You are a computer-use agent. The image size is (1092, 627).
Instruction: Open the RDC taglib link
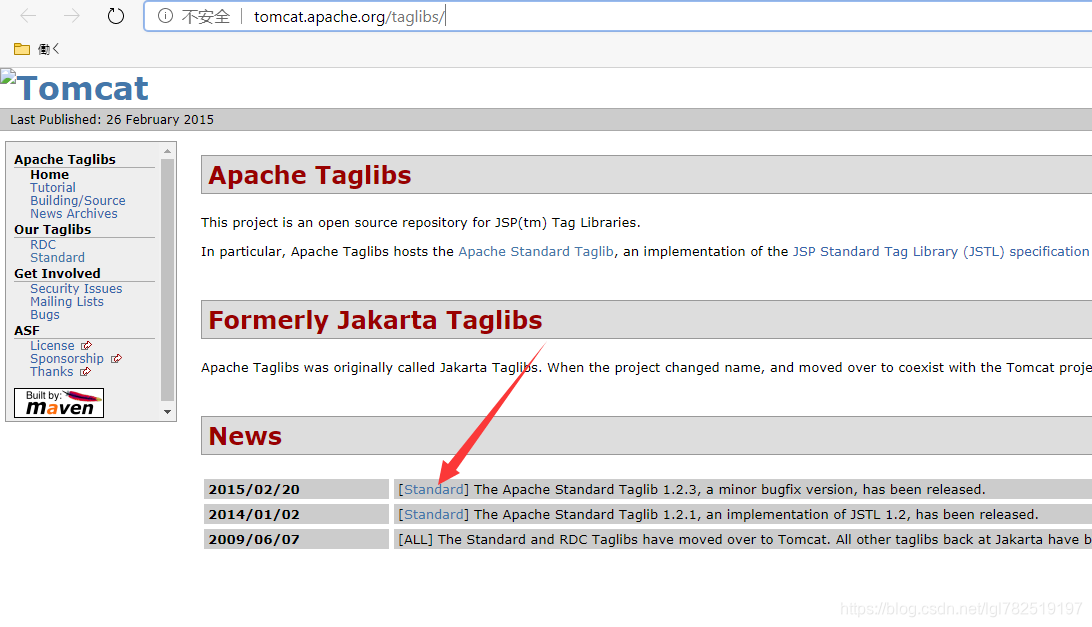click(42, 245)
